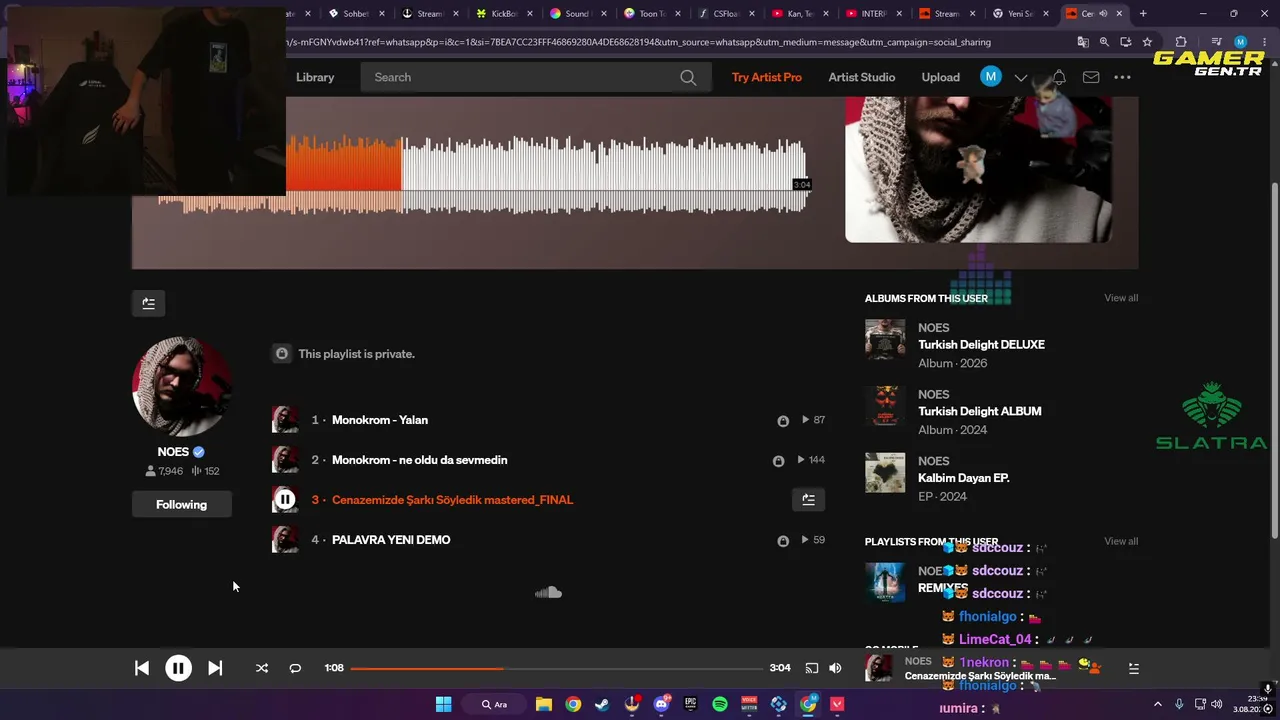The image size is (1280, 720).
Task: View NOES follower count 7,946
Action: click(x=164, y=471)
